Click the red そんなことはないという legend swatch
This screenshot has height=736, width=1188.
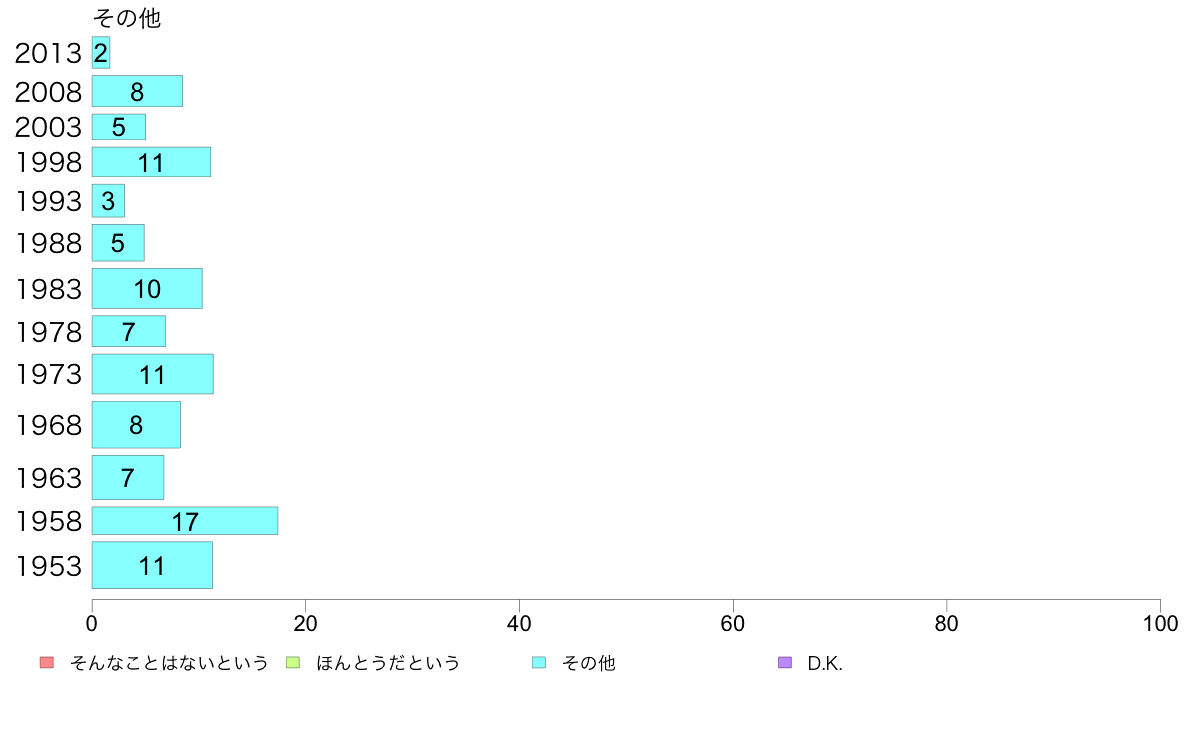47,662
